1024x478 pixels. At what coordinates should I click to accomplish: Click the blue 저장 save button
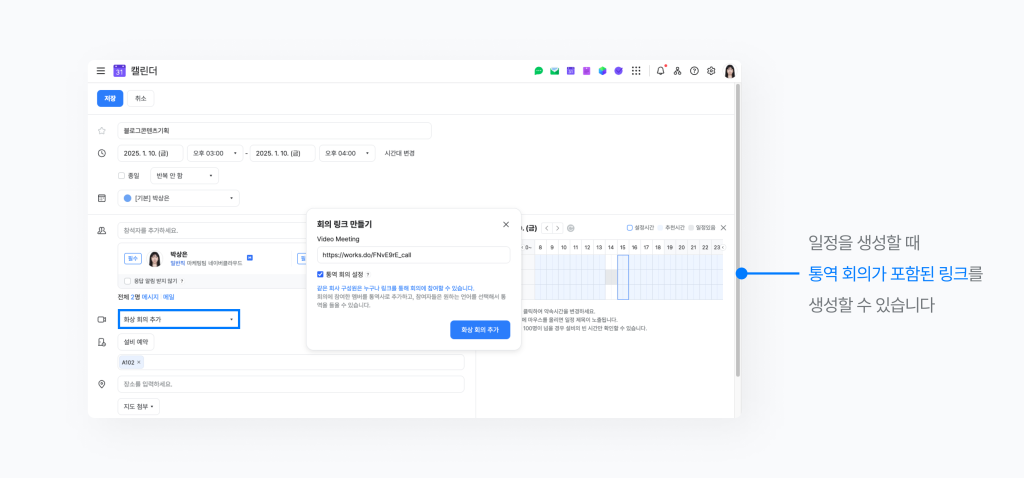(110, 98)
